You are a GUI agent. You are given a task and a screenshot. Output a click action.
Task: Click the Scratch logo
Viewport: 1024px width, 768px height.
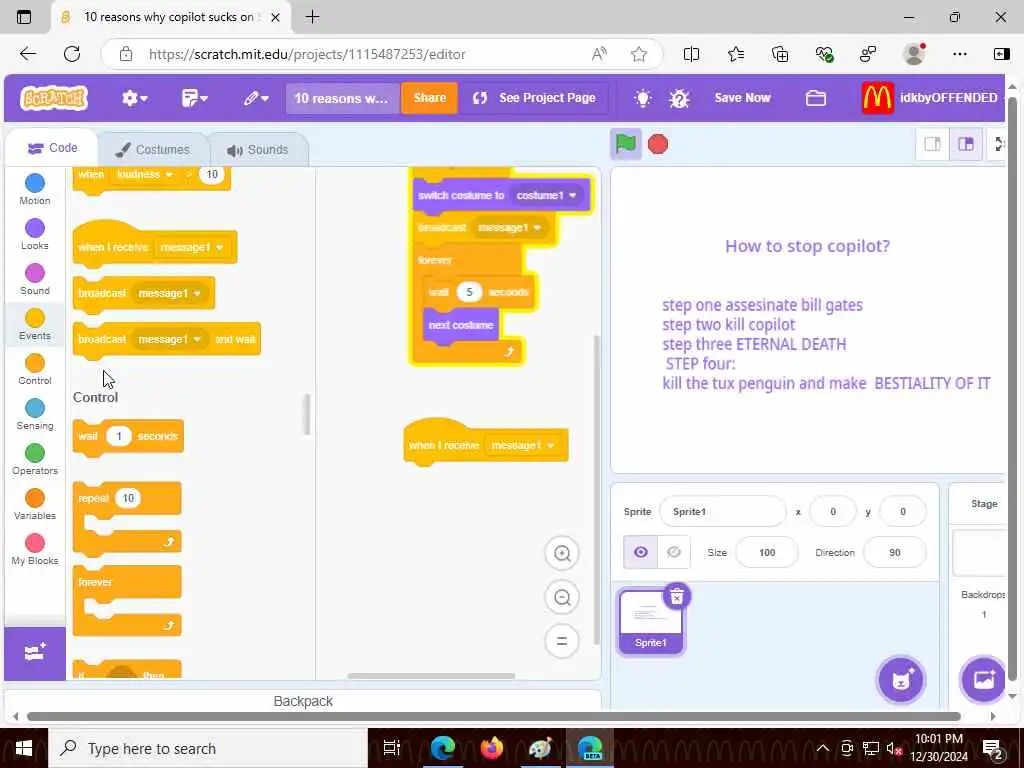tap(54, 98)
